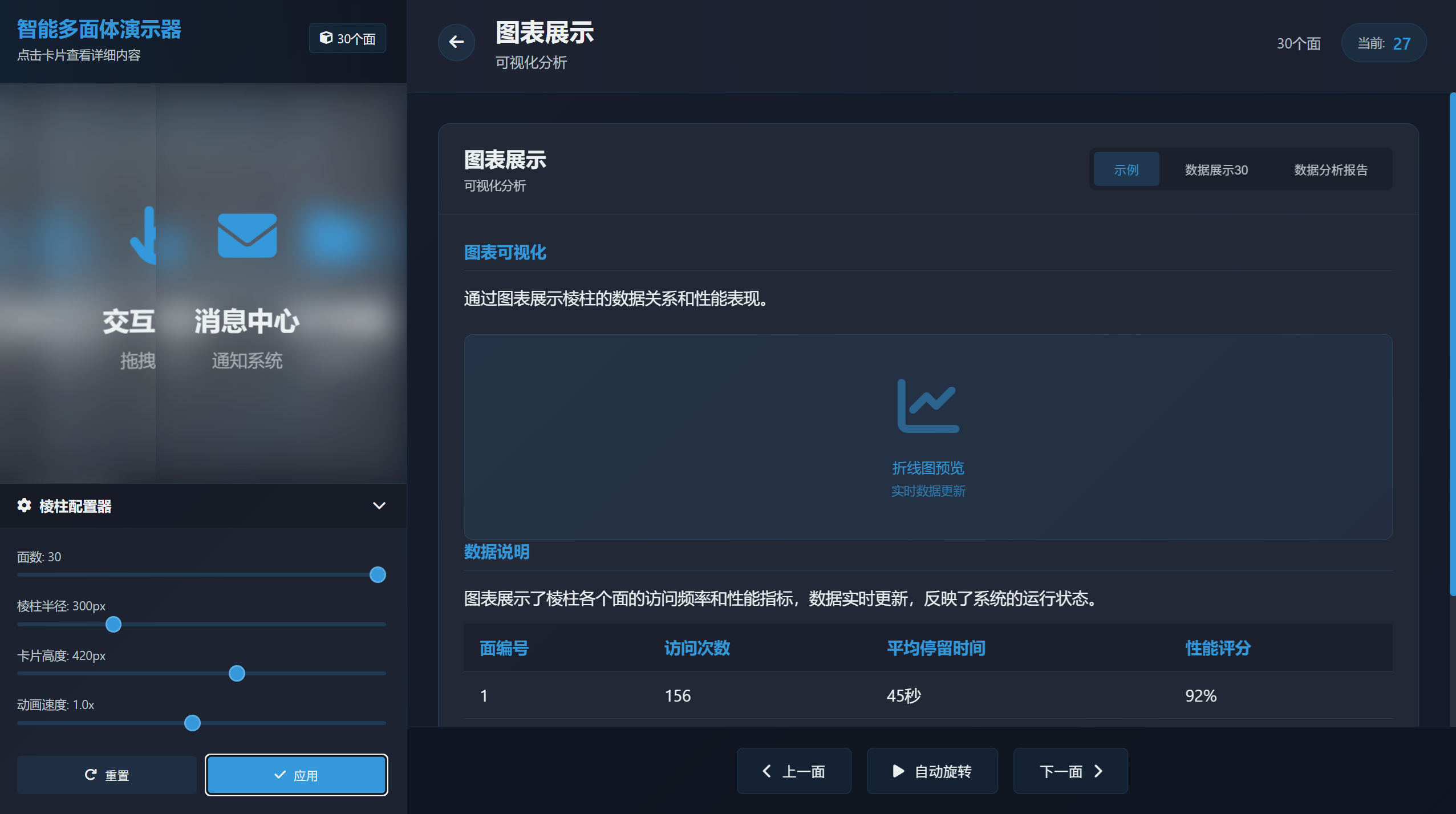
Task: Collapse the 棱柱配置器 panel chevron
Action: tap(379, 505)
